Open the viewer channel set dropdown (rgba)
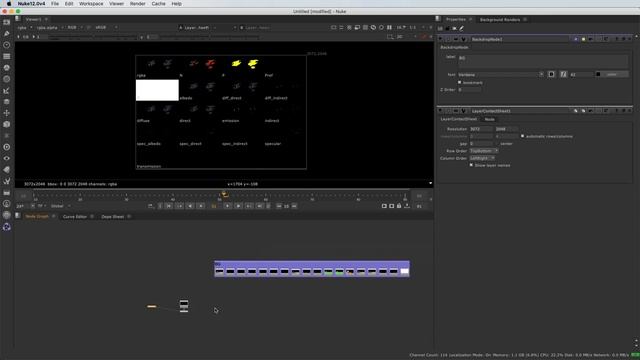The width and height of the screenshot is (640, 360). click(24, 28)
